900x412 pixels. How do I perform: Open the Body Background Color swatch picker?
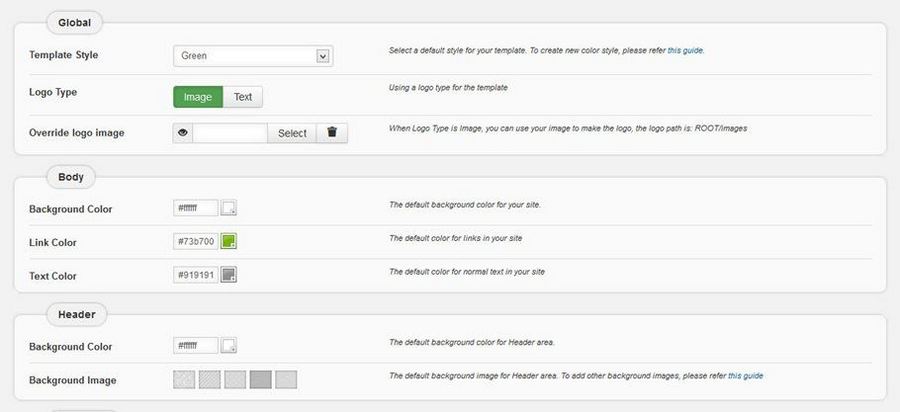(229, 209)
